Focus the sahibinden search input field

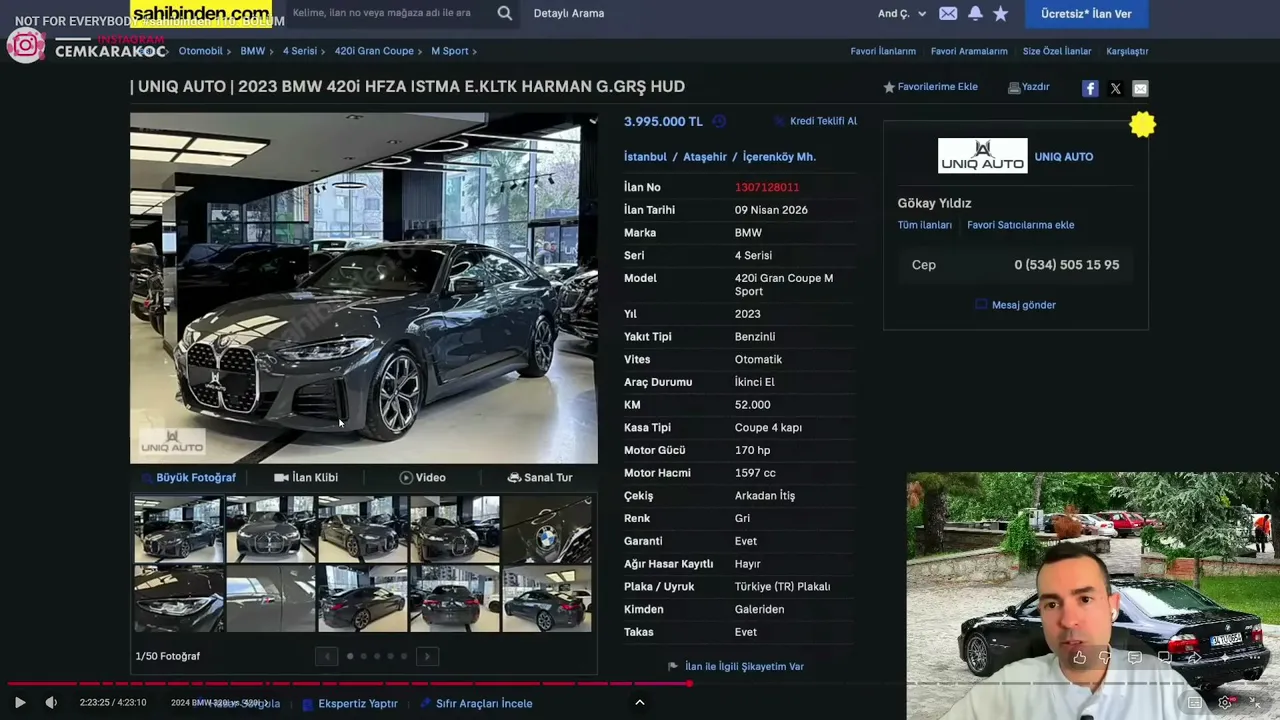pos(388,13)
